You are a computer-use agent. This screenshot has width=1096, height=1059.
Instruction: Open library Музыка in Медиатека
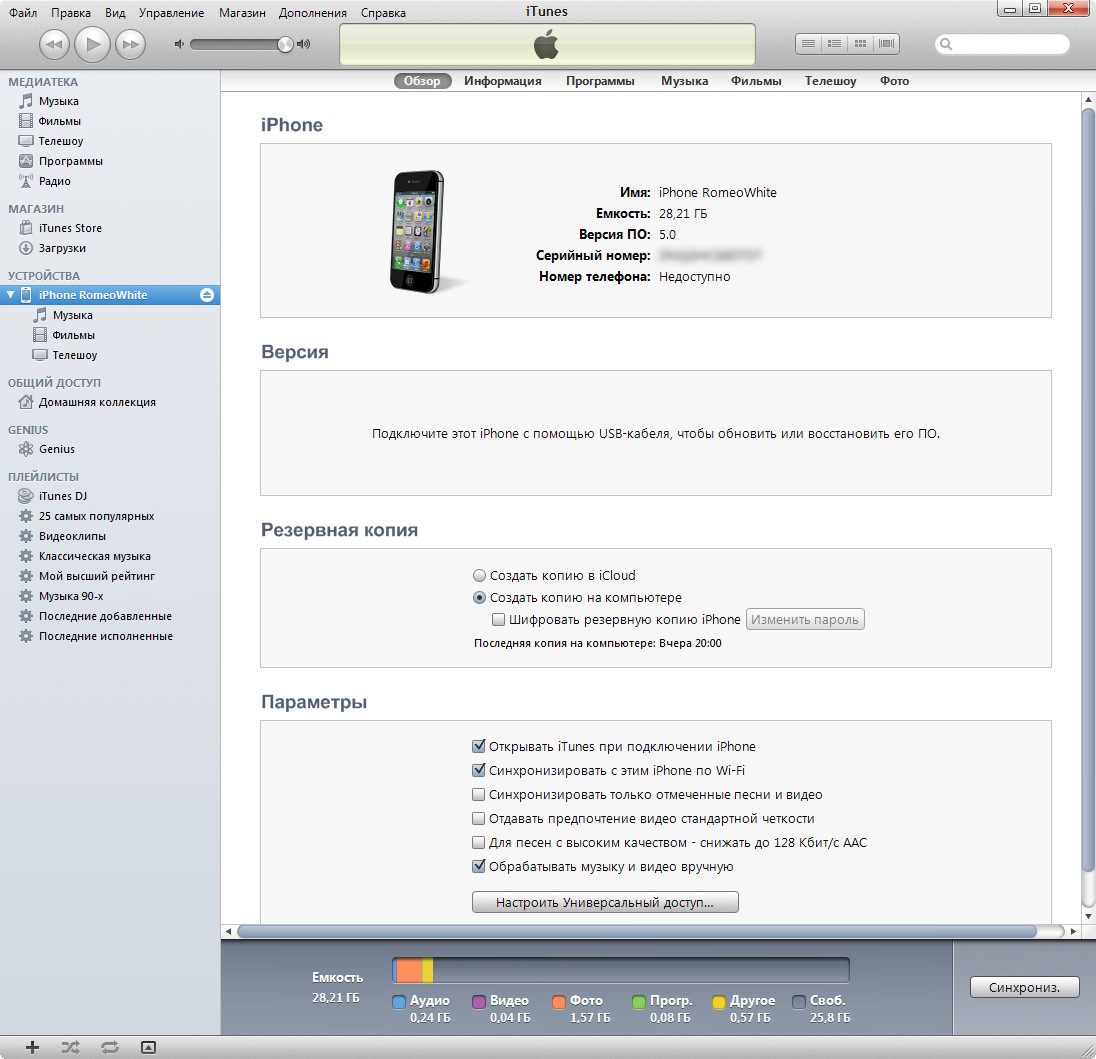coord(59,101)
